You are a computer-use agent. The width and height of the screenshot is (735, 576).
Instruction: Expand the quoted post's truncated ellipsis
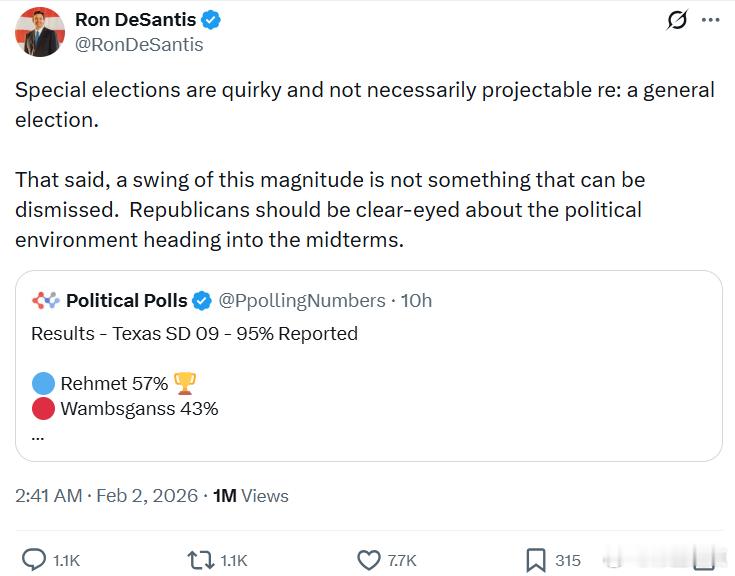(37, 435)
